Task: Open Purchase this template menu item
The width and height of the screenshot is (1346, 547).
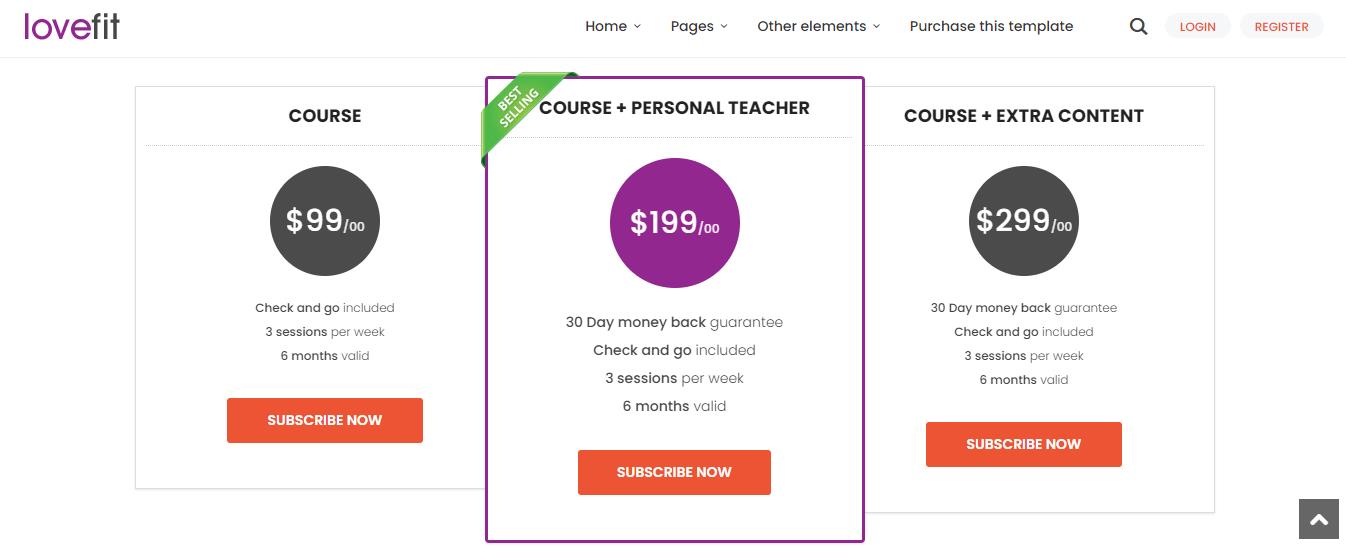Action: [991, 27]
